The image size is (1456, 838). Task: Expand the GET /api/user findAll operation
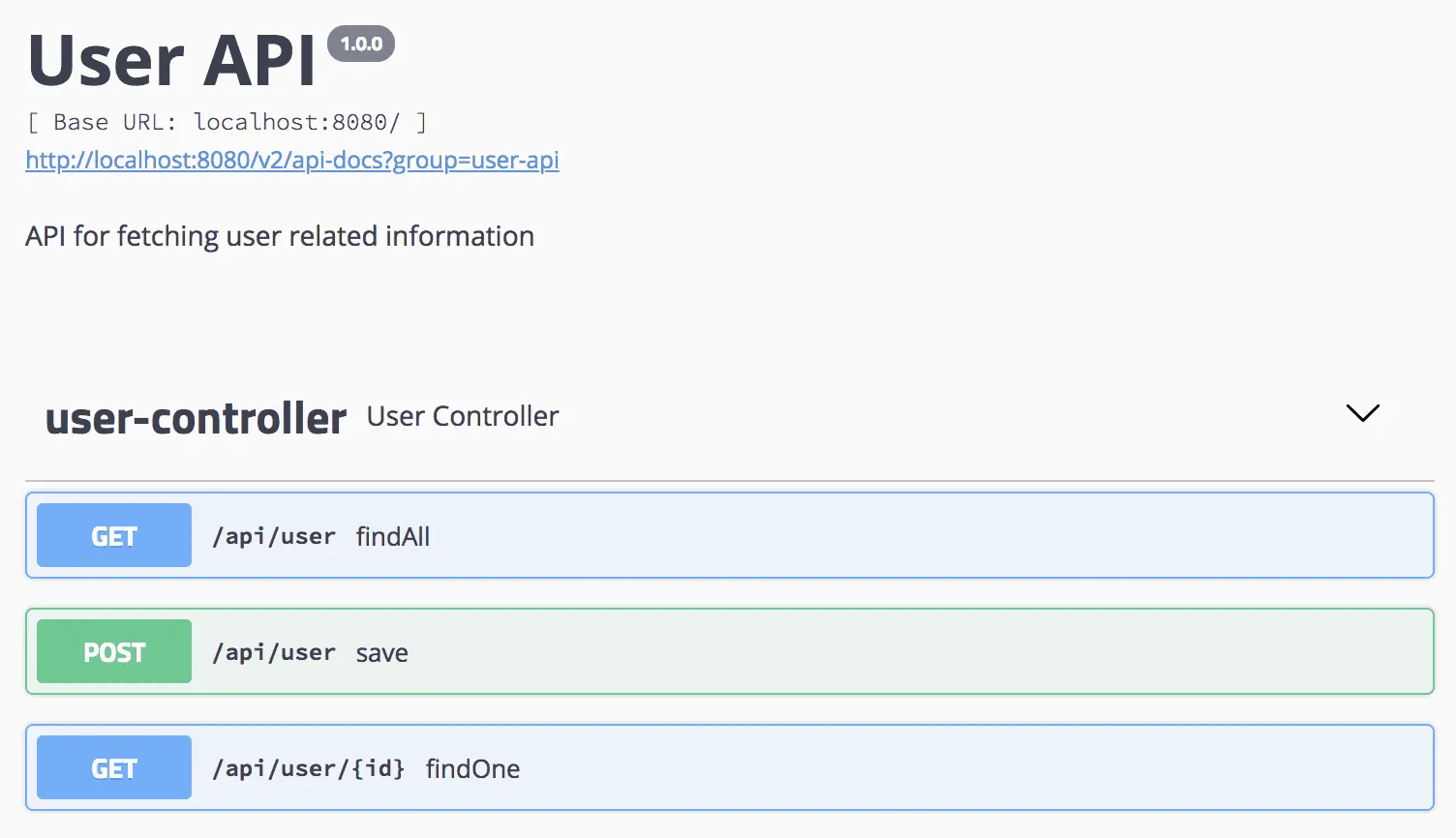726,534
